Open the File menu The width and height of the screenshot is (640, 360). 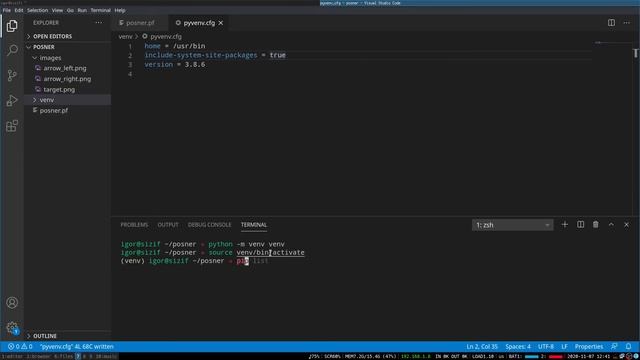pyautogui.click(x=7, y=10)
